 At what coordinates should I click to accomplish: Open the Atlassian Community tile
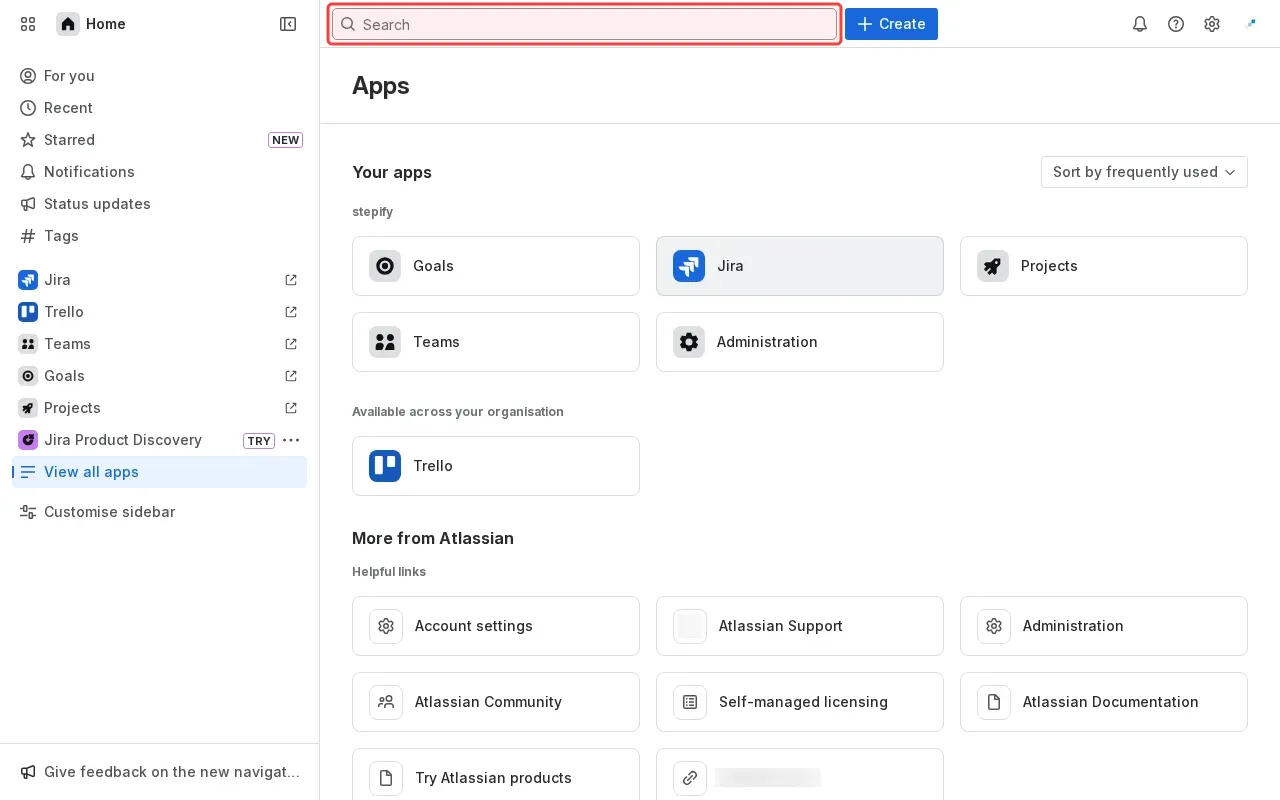point(496,702)
